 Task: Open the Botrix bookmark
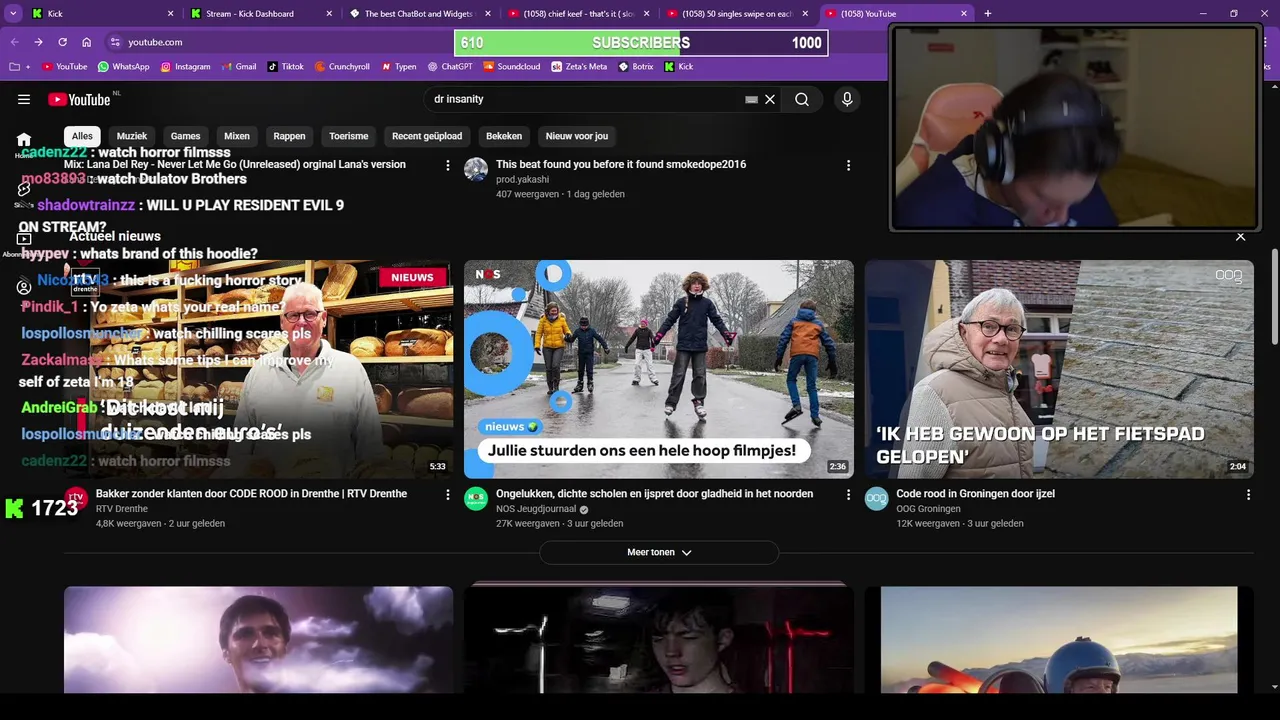(x=635, y=67)
